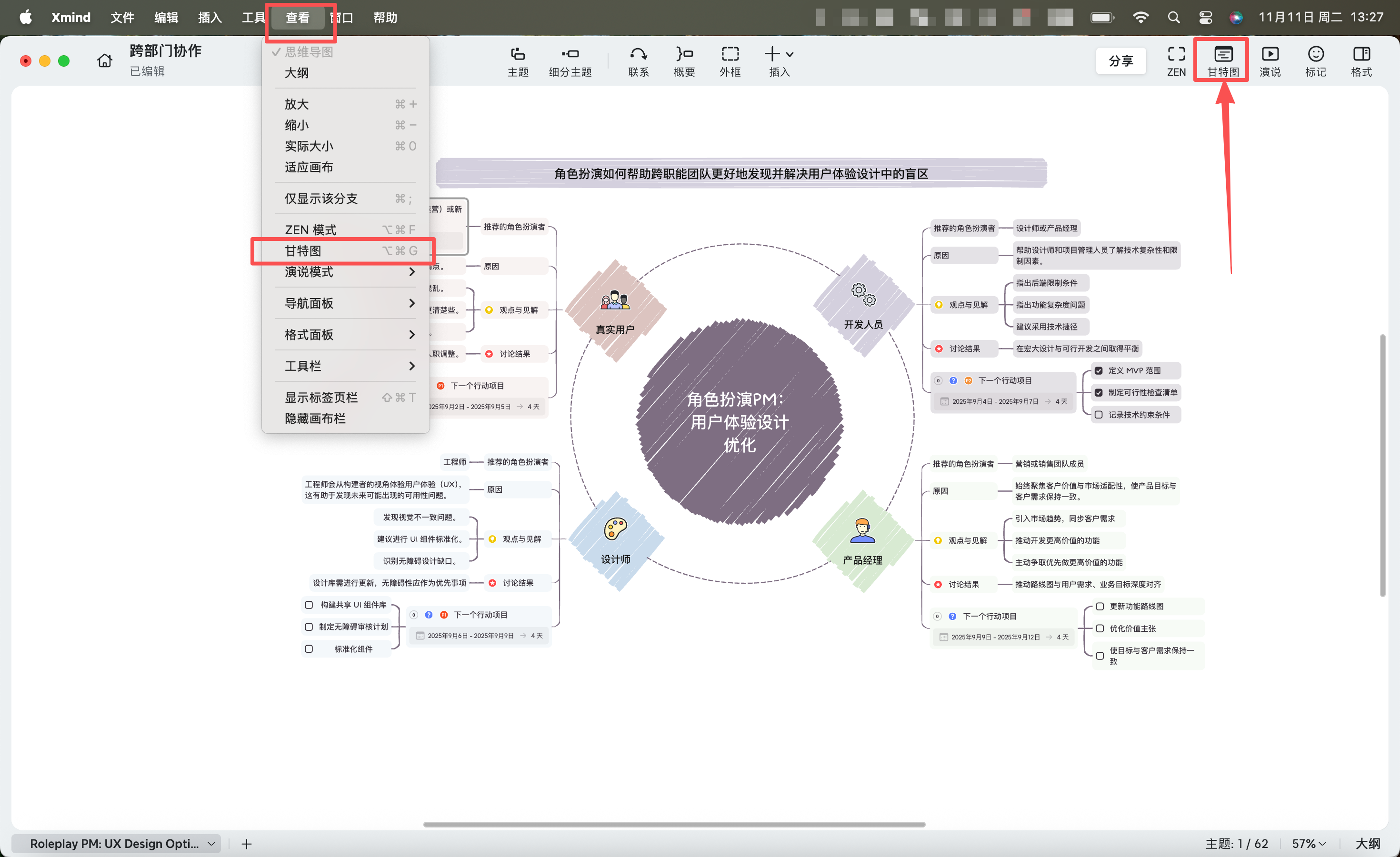Switch to 大纲 in status bar
The width and height of the screenshot is (1400, 857).
click(1368, 843)
